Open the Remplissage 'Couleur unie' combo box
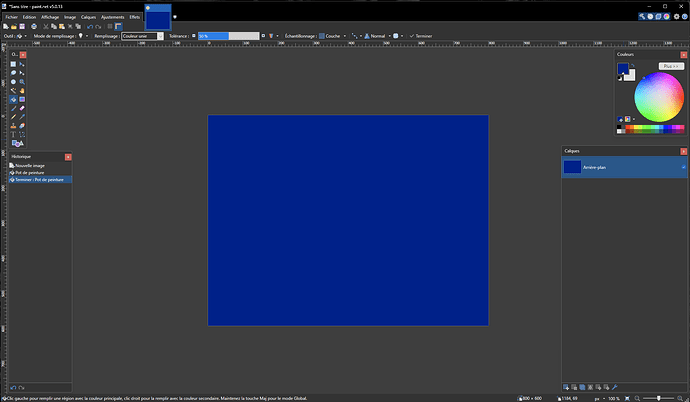The height and width of the screenshot is (402, 690). pyautogui.click(x=143, y=36)
